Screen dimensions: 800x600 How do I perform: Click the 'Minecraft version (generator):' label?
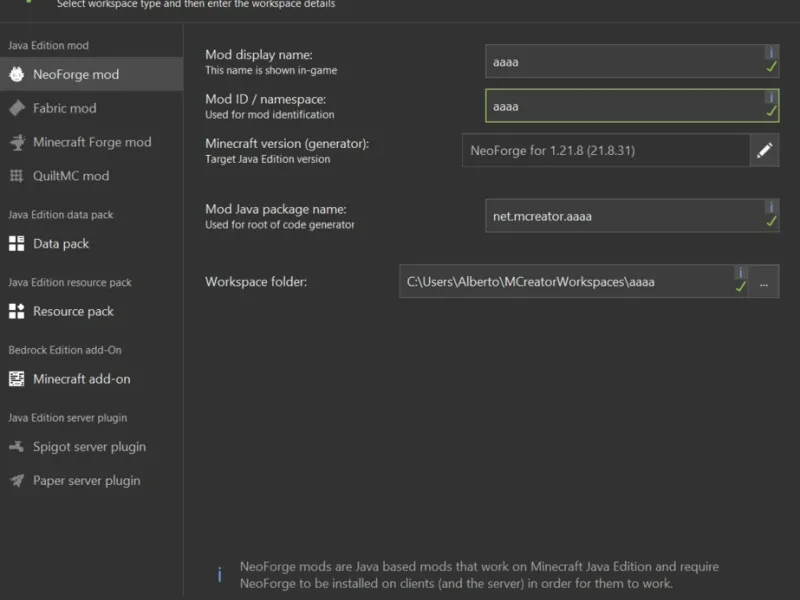287,143
